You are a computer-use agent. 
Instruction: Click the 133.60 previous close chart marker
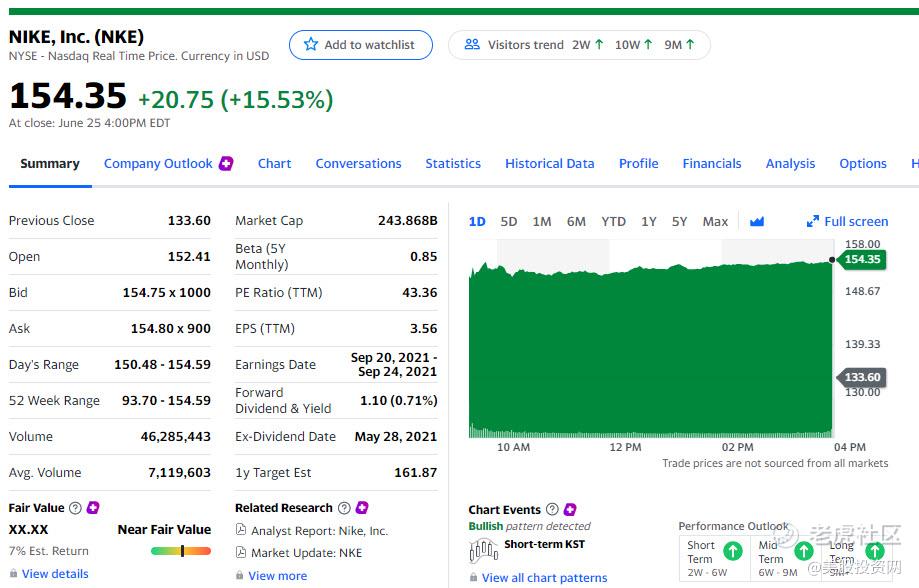click(x=861, y=377)
